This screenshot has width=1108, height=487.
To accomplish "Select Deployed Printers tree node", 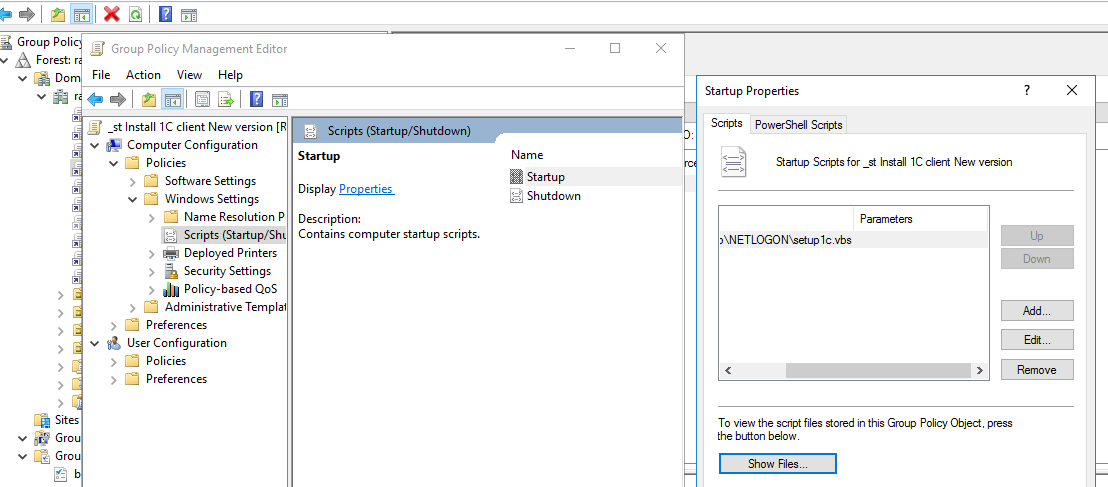I will (x=229, y=253).
